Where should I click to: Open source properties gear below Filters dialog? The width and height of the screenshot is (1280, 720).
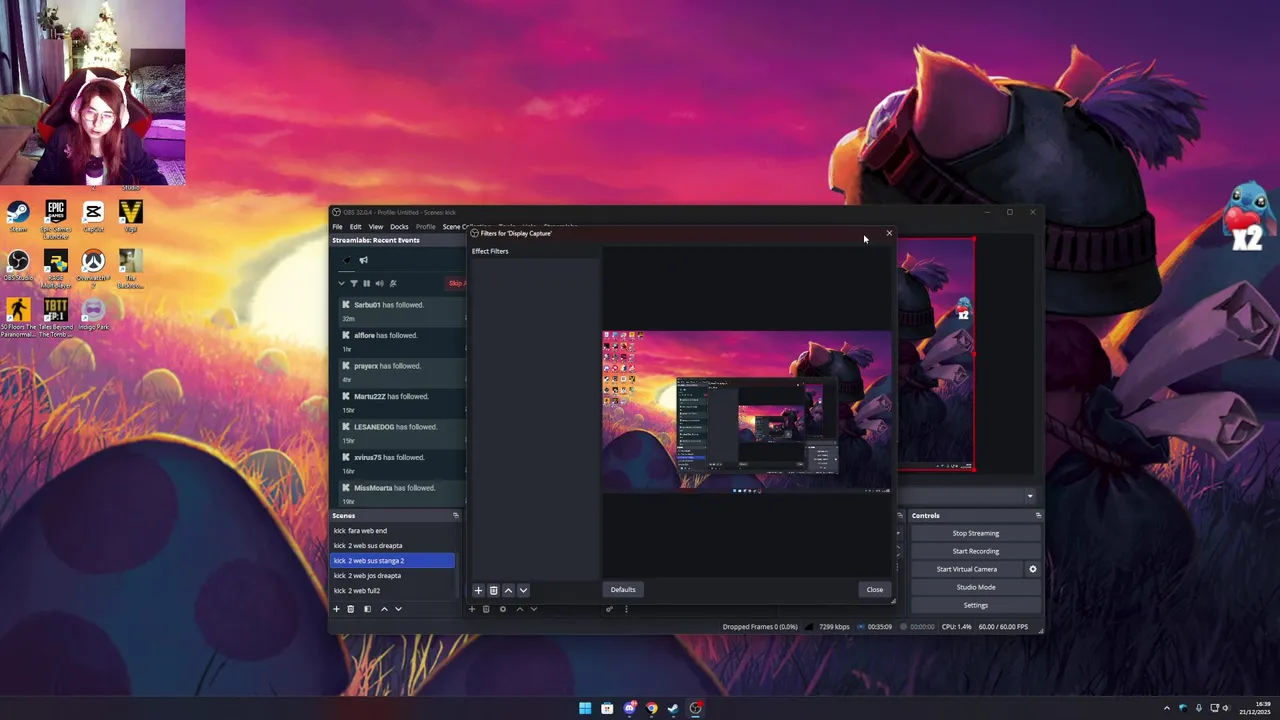[503, 609]
